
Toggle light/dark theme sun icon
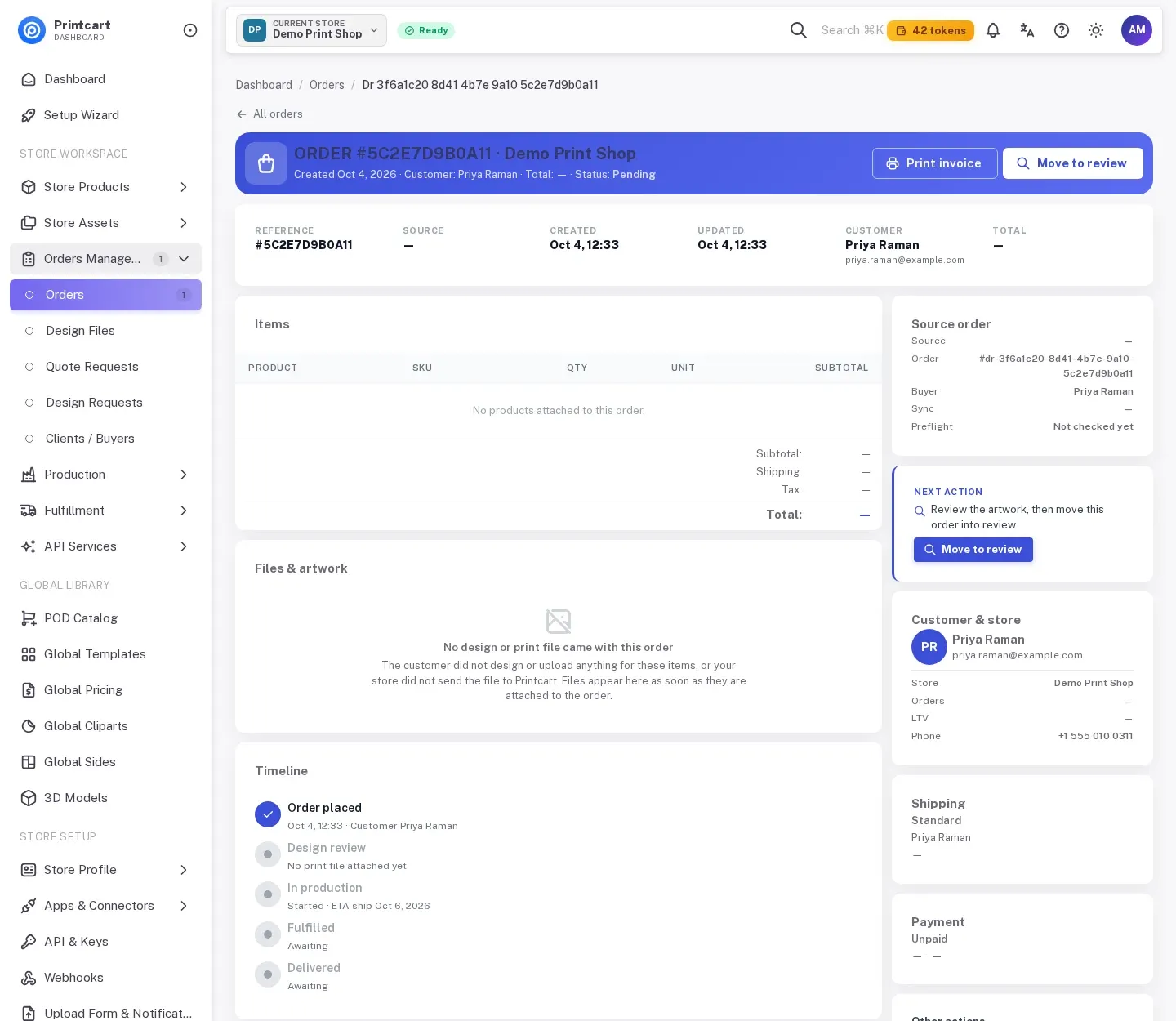[x=1096, y=30]
